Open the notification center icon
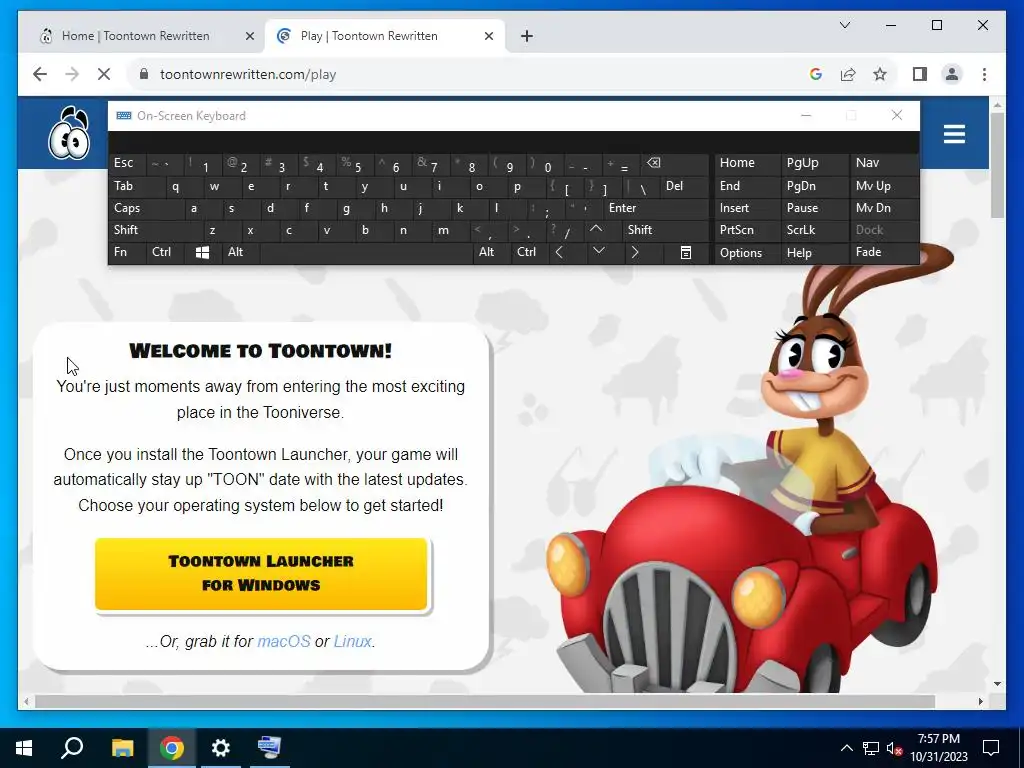1024x768 pixels. (x=991, y=748)
